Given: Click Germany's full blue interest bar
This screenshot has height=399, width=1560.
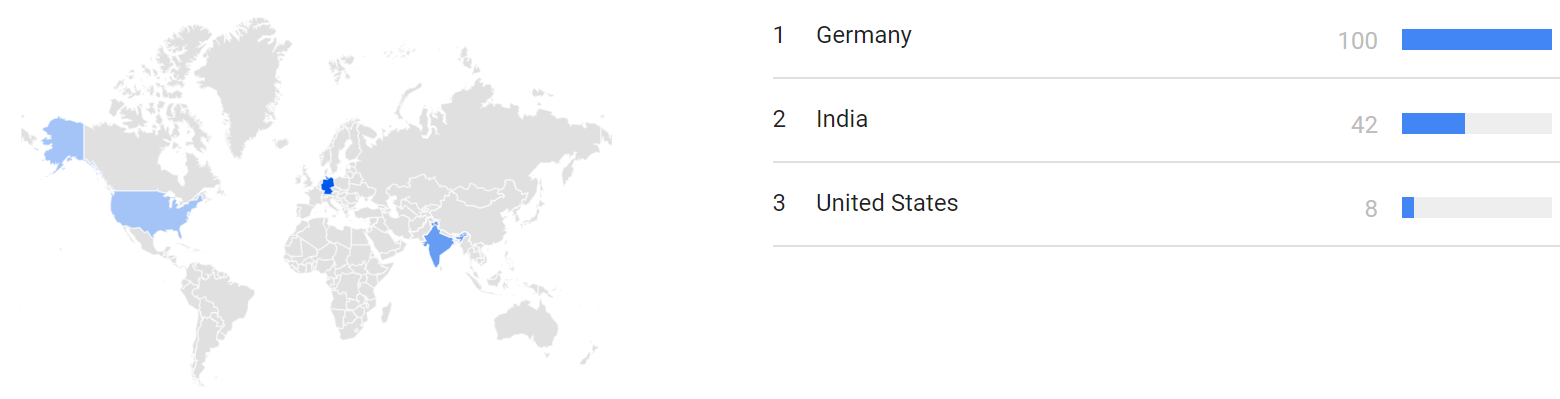Looking at the screenshot, I should [x=1476, y=40].
